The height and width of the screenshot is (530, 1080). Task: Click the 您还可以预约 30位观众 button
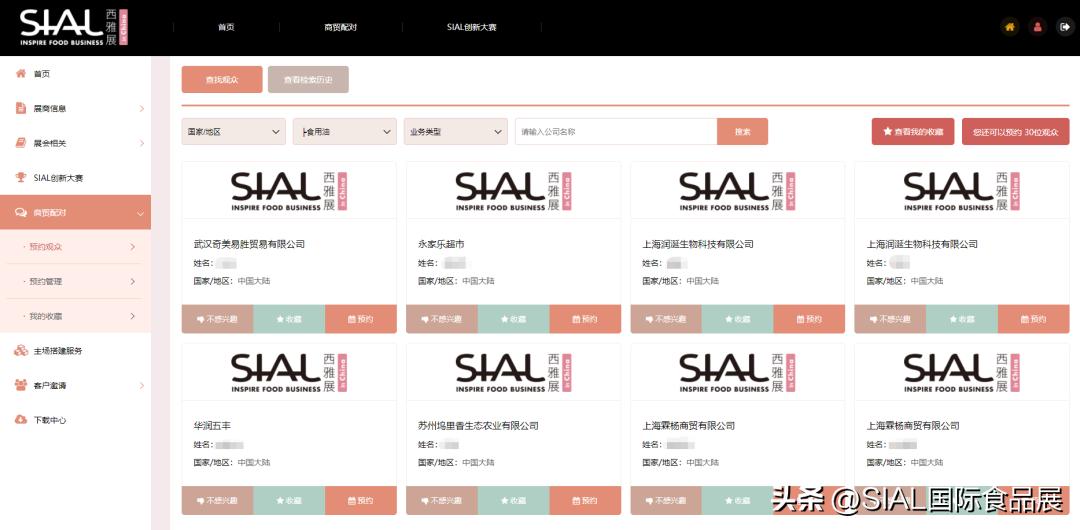click(1016, 131)
